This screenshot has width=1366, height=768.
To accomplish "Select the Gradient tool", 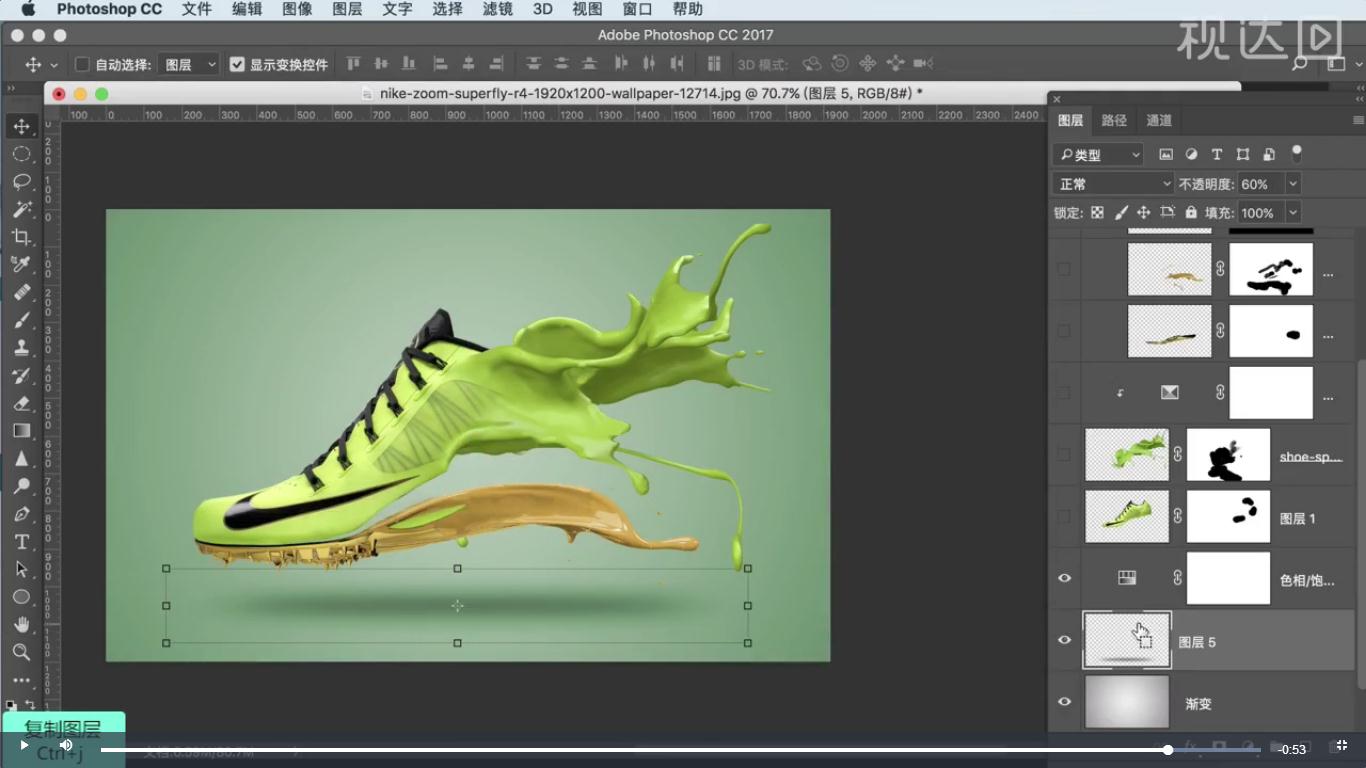I will point(21,431).
